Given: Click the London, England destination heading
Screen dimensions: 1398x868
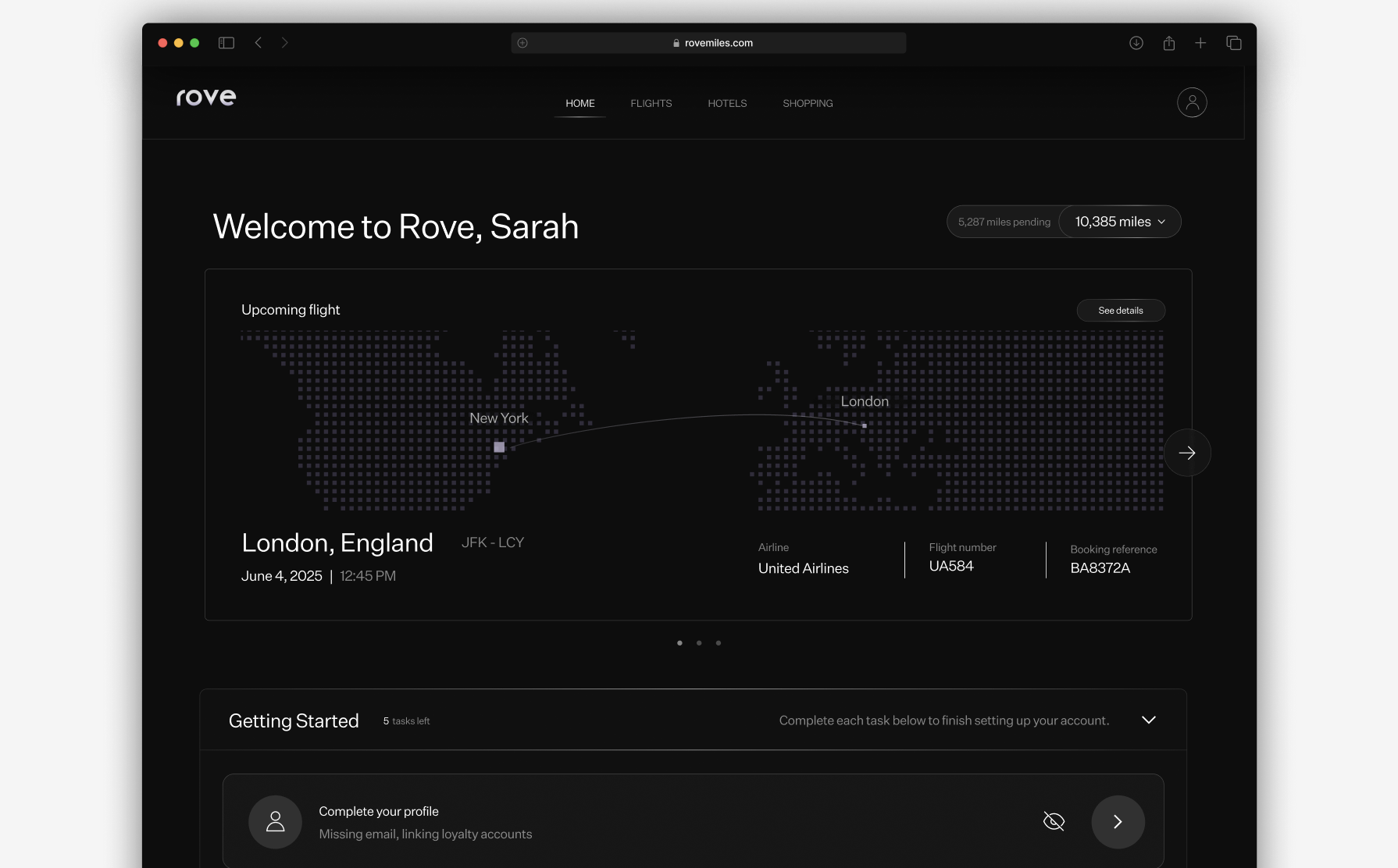Looking at the screenshot, I should point(337,542).
